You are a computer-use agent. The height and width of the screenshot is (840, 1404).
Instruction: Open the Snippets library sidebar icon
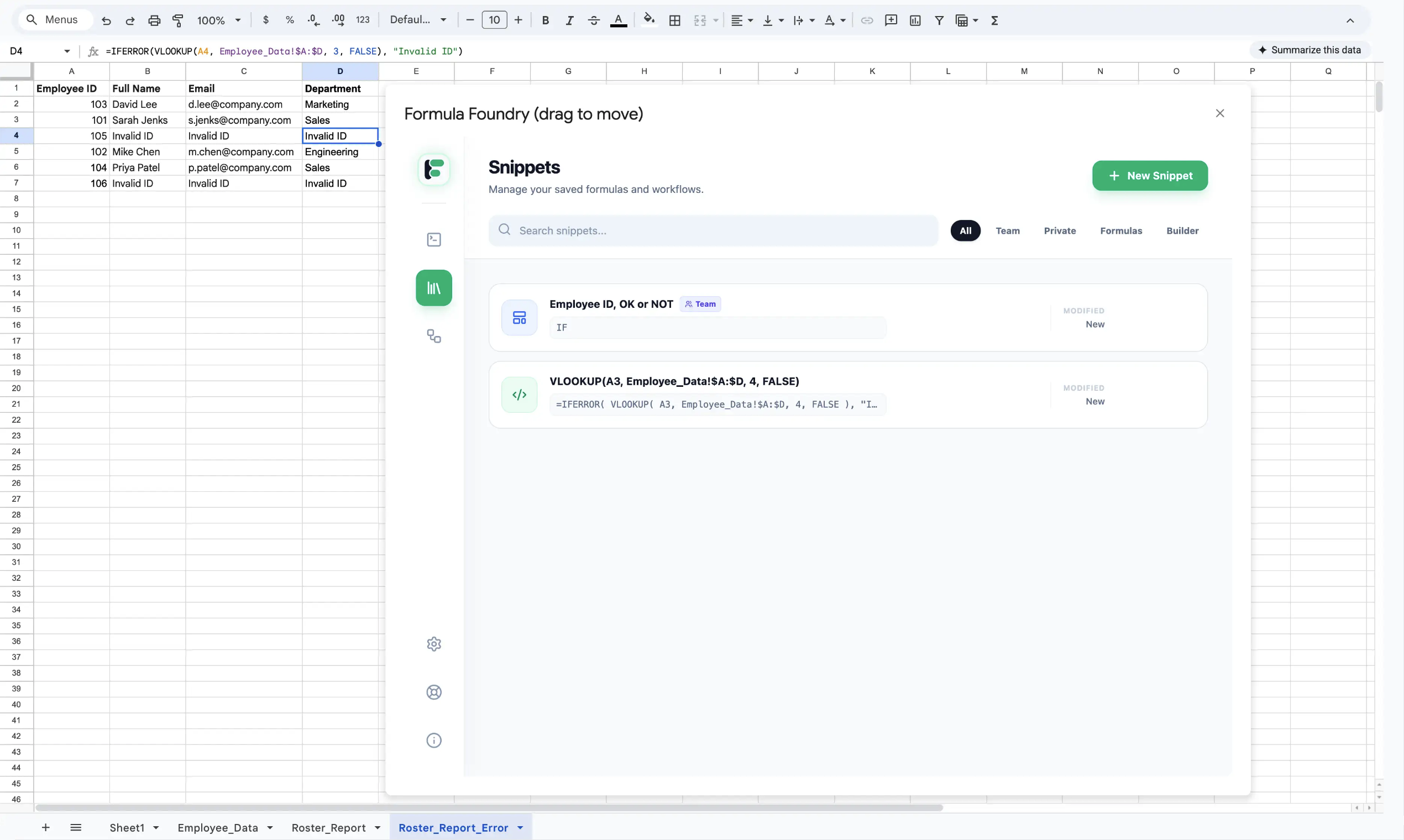coord(434,288)
